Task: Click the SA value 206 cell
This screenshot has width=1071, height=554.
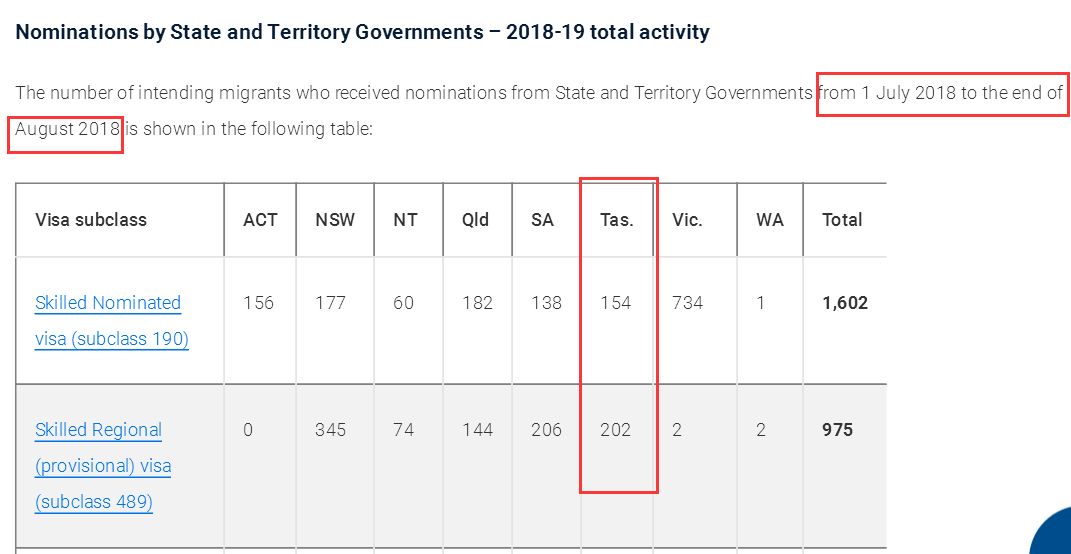Action: 546,430
